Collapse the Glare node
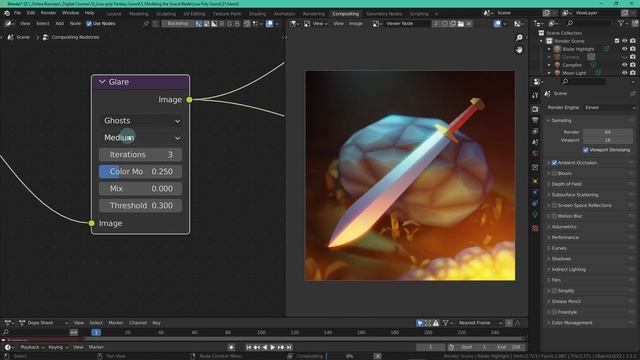640x360 pixels. (102, 82)
